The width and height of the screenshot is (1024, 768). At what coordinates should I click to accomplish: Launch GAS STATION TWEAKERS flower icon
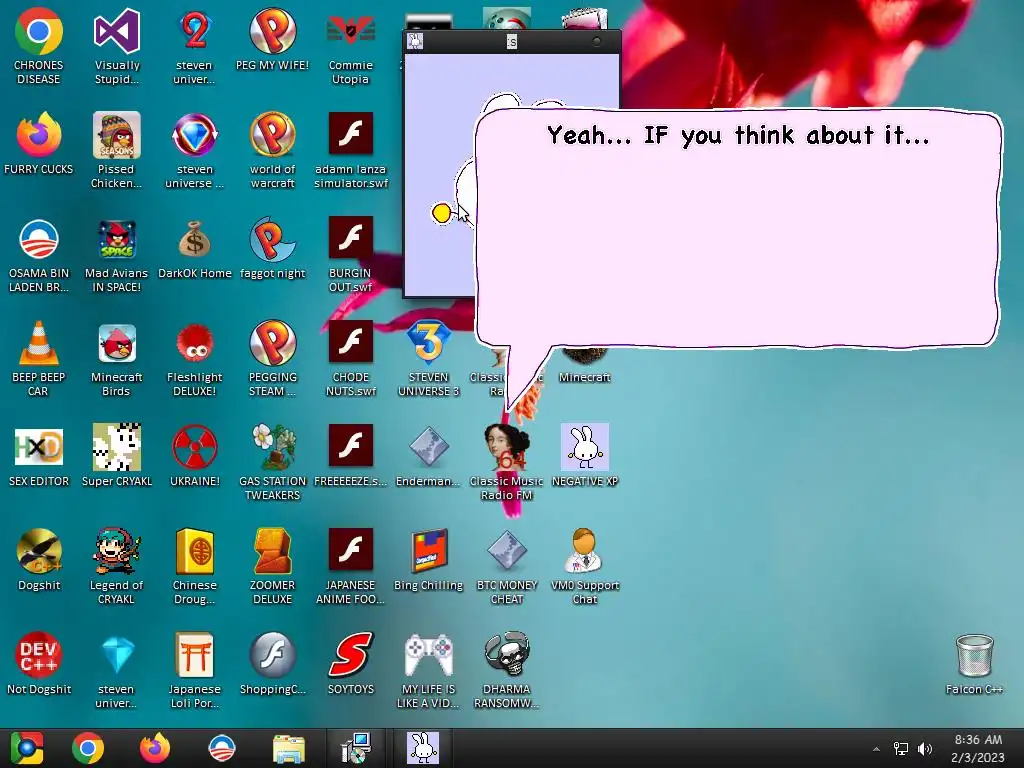click(272, 462)
